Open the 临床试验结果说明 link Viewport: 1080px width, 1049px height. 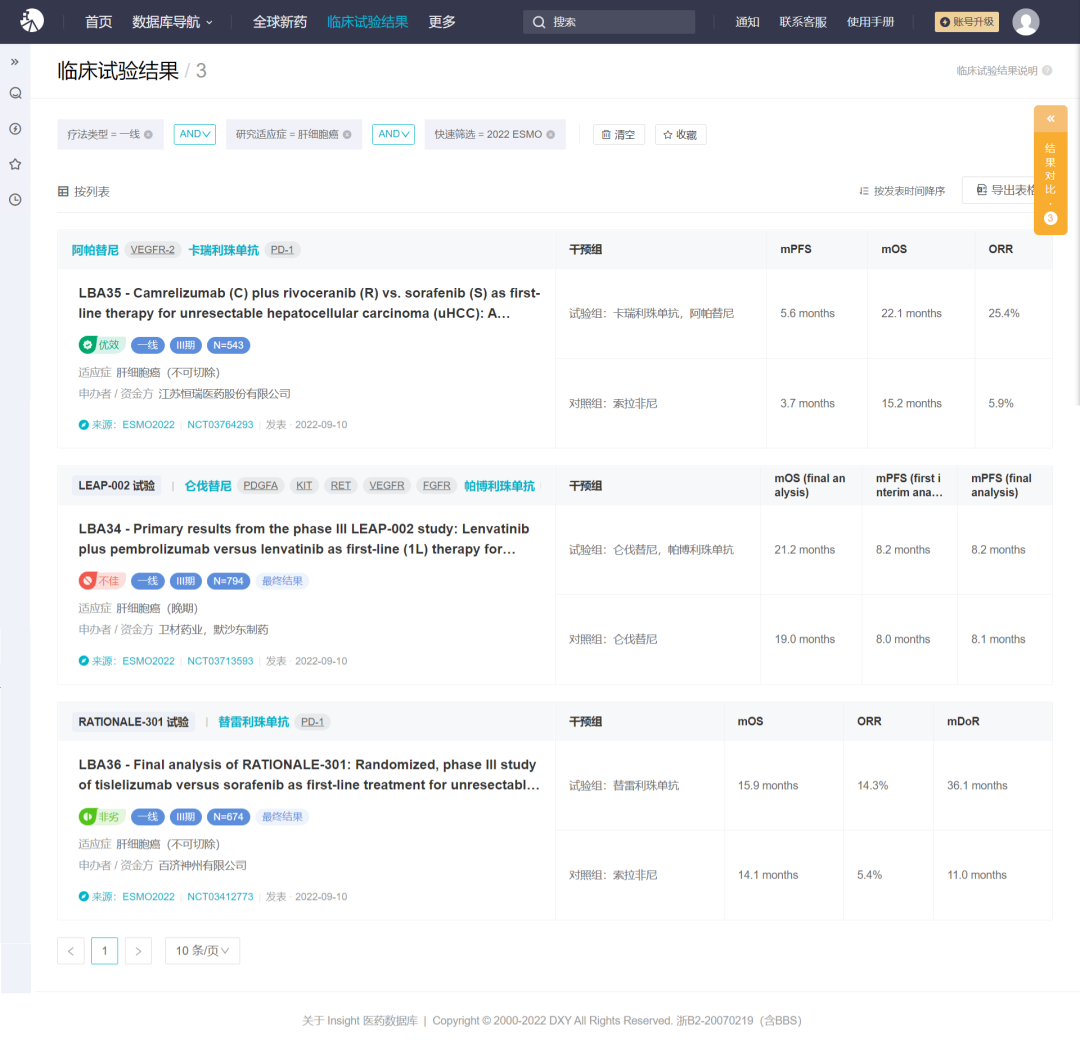[997, 70]
